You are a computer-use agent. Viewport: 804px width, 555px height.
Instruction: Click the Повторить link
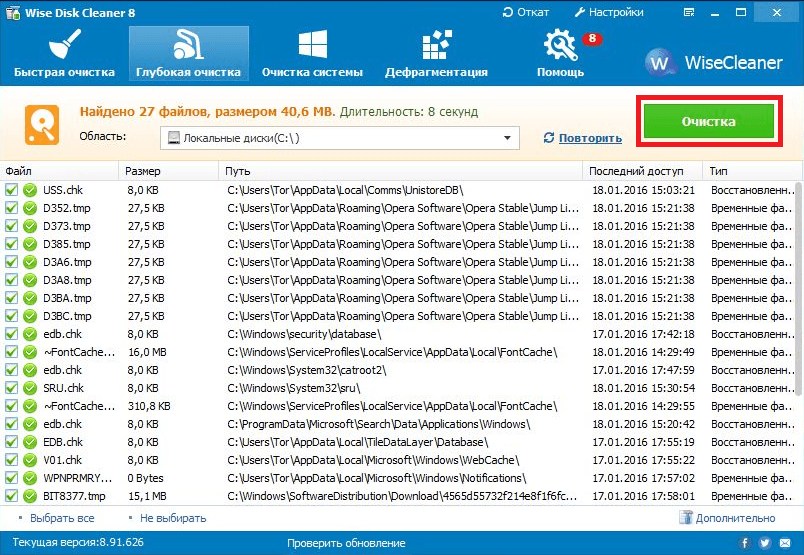[589, 138]
